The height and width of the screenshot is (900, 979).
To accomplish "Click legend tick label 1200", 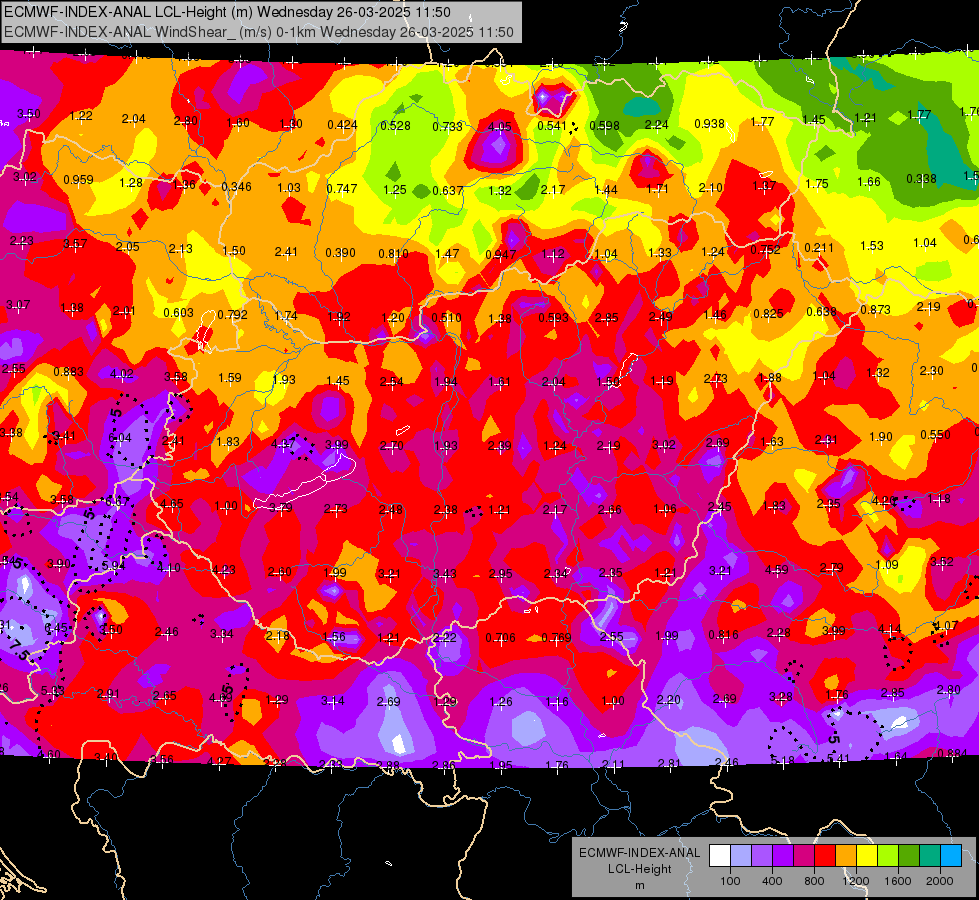I will pos(856,881).
